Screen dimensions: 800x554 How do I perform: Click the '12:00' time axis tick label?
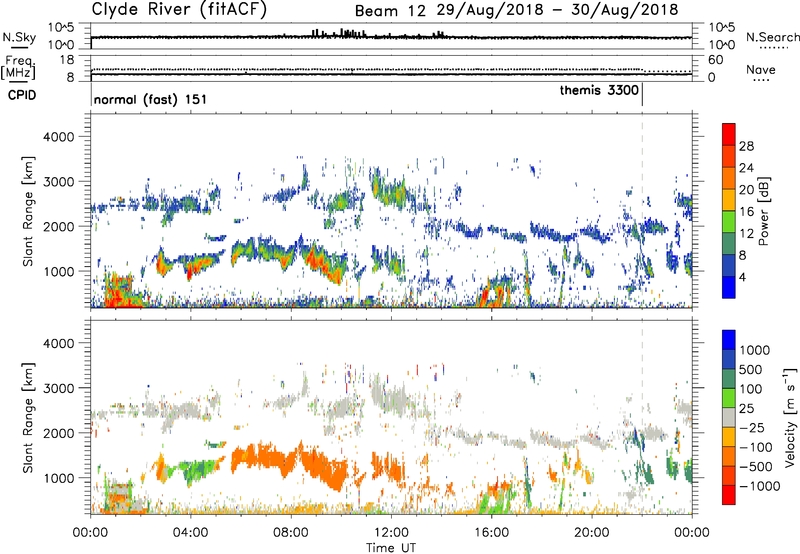[x=391, y=533]
